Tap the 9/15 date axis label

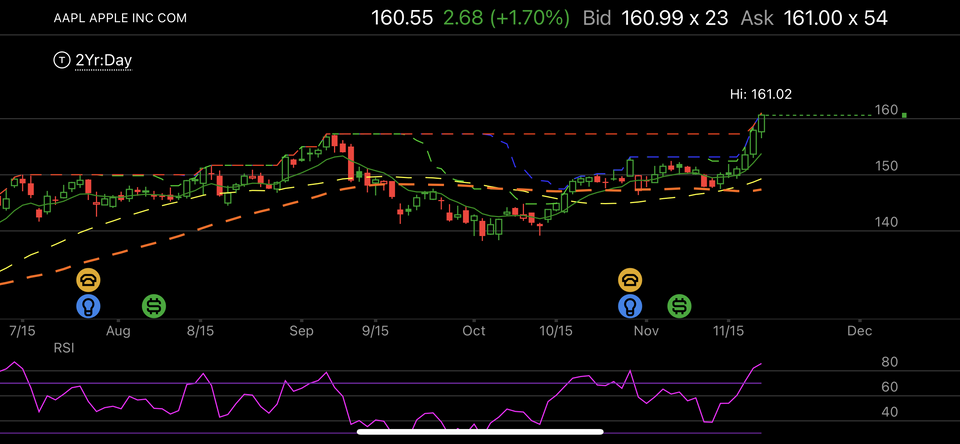376,331
